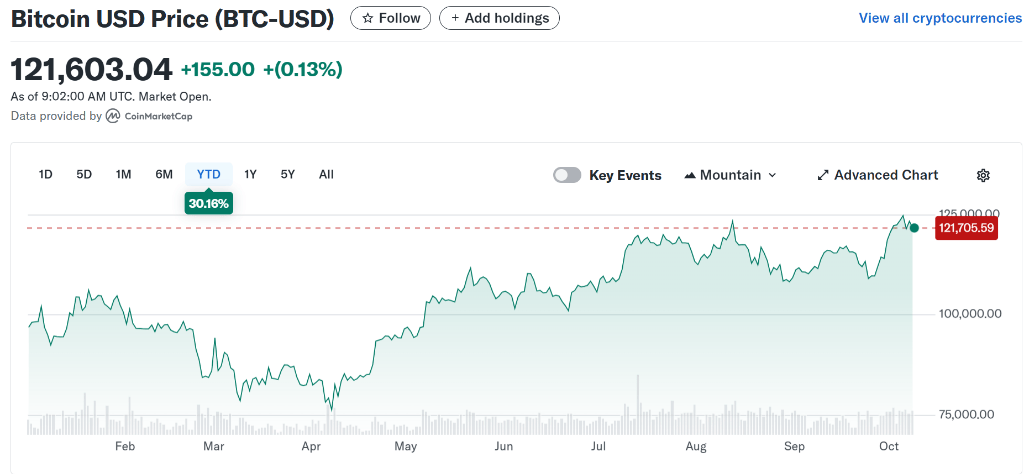Click the green current price dot
The image size is (1024, 474).
pyautogui.click(x=914, y=228)
